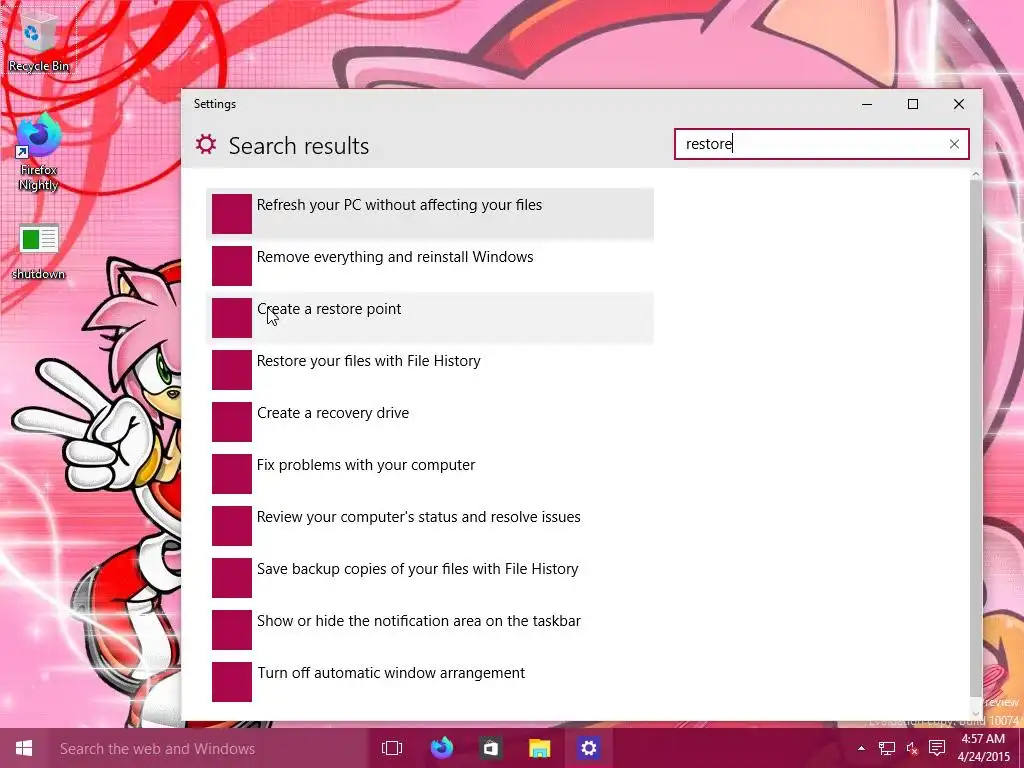This screenshot has width=1024, height=768.
Task: Open 'Refresh your PC without affecting your files'
Action: 430,214
